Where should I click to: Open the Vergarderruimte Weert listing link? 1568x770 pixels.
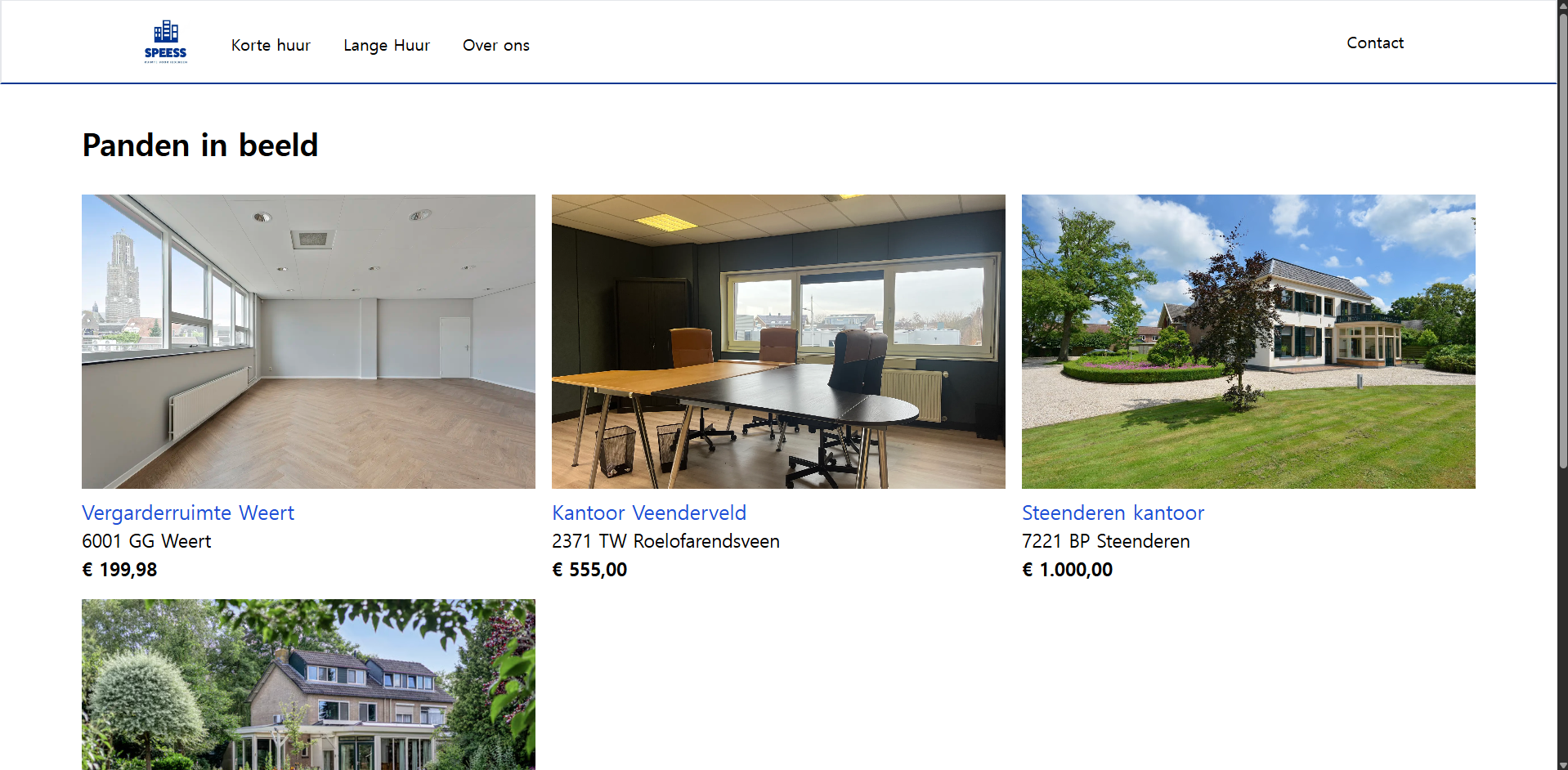[188, 513]
